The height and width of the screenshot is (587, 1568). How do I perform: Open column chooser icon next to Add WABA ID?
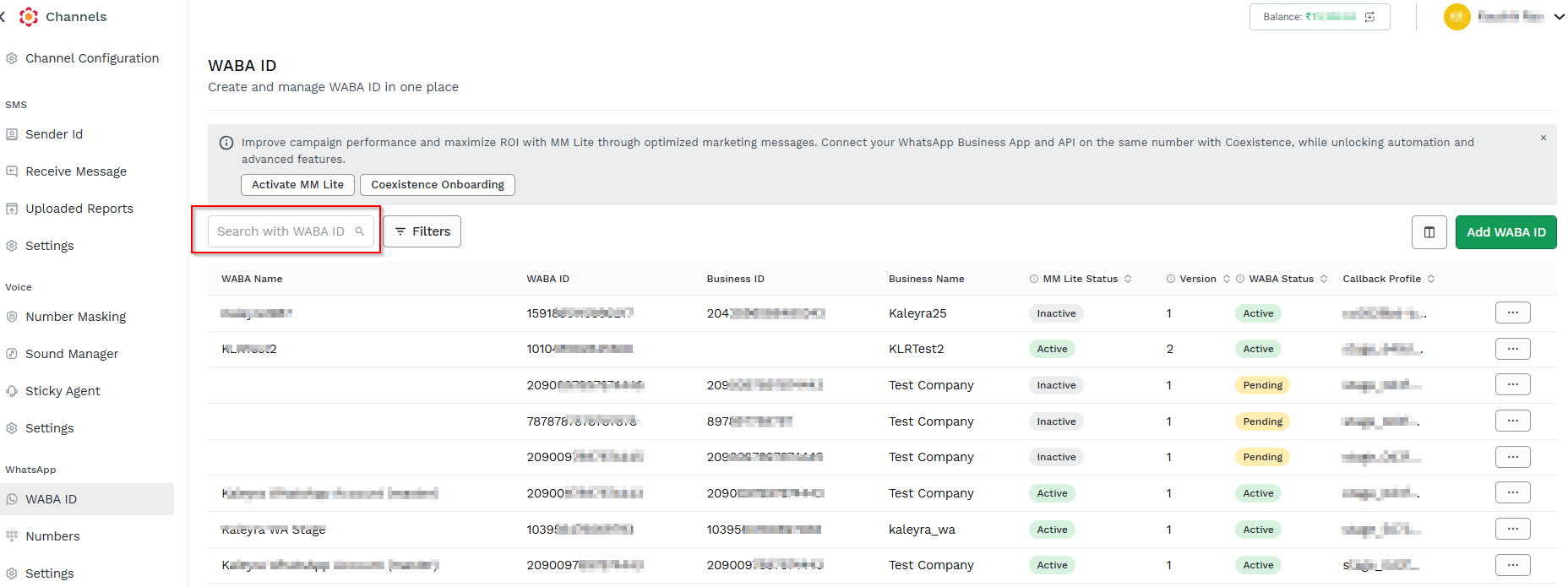tap(1429, 232)
